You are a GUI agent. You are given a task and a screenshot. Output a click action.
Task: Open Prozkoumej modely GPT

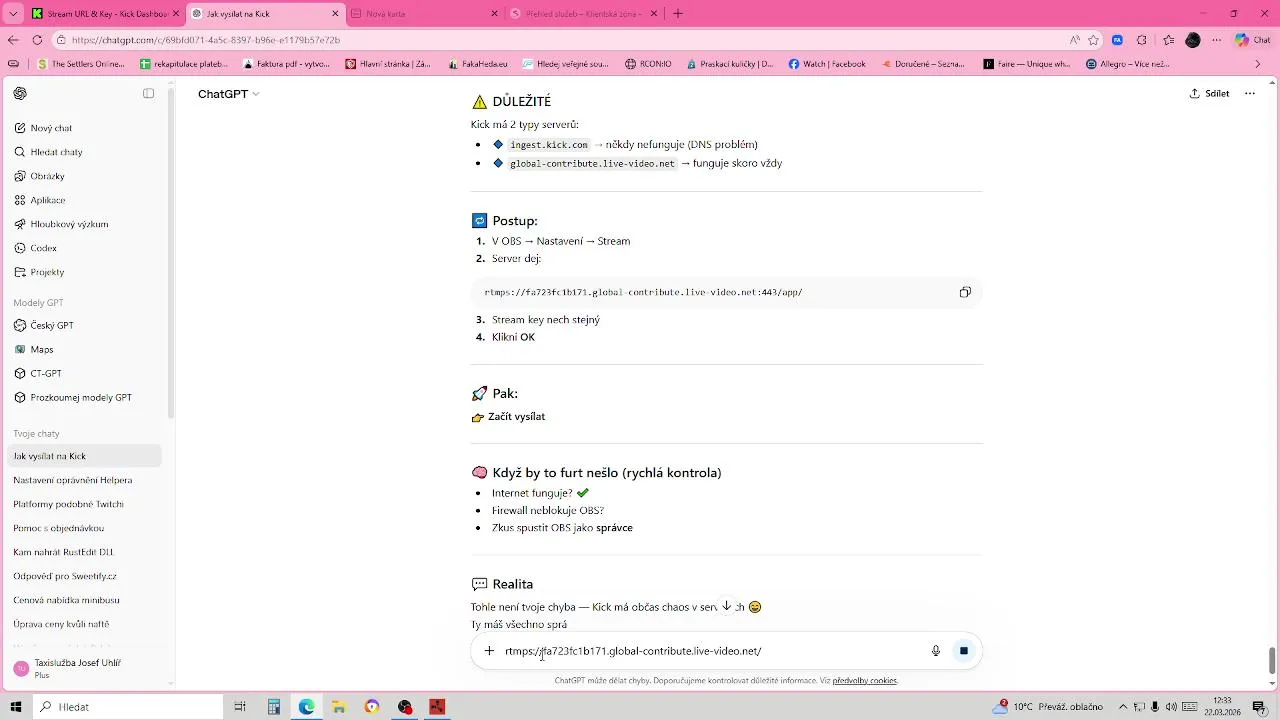(81, 397)
